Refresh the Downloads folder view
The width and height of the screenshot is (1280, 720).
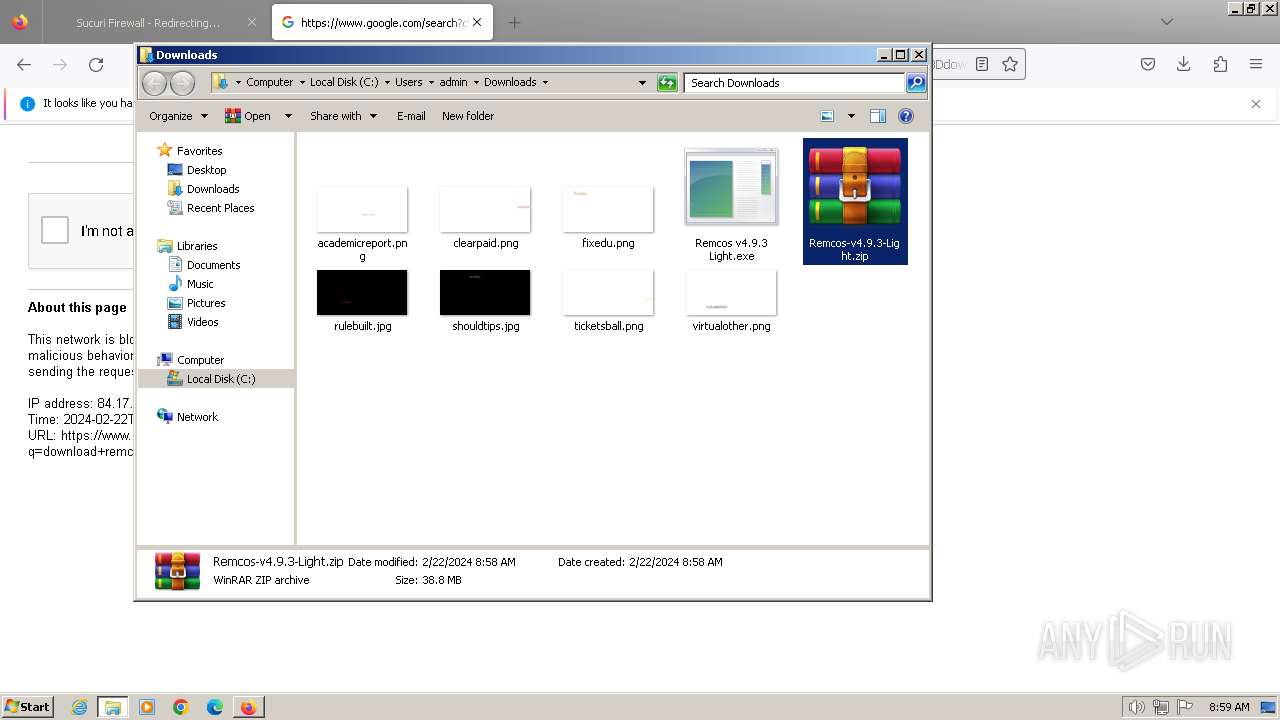(667, 83)
